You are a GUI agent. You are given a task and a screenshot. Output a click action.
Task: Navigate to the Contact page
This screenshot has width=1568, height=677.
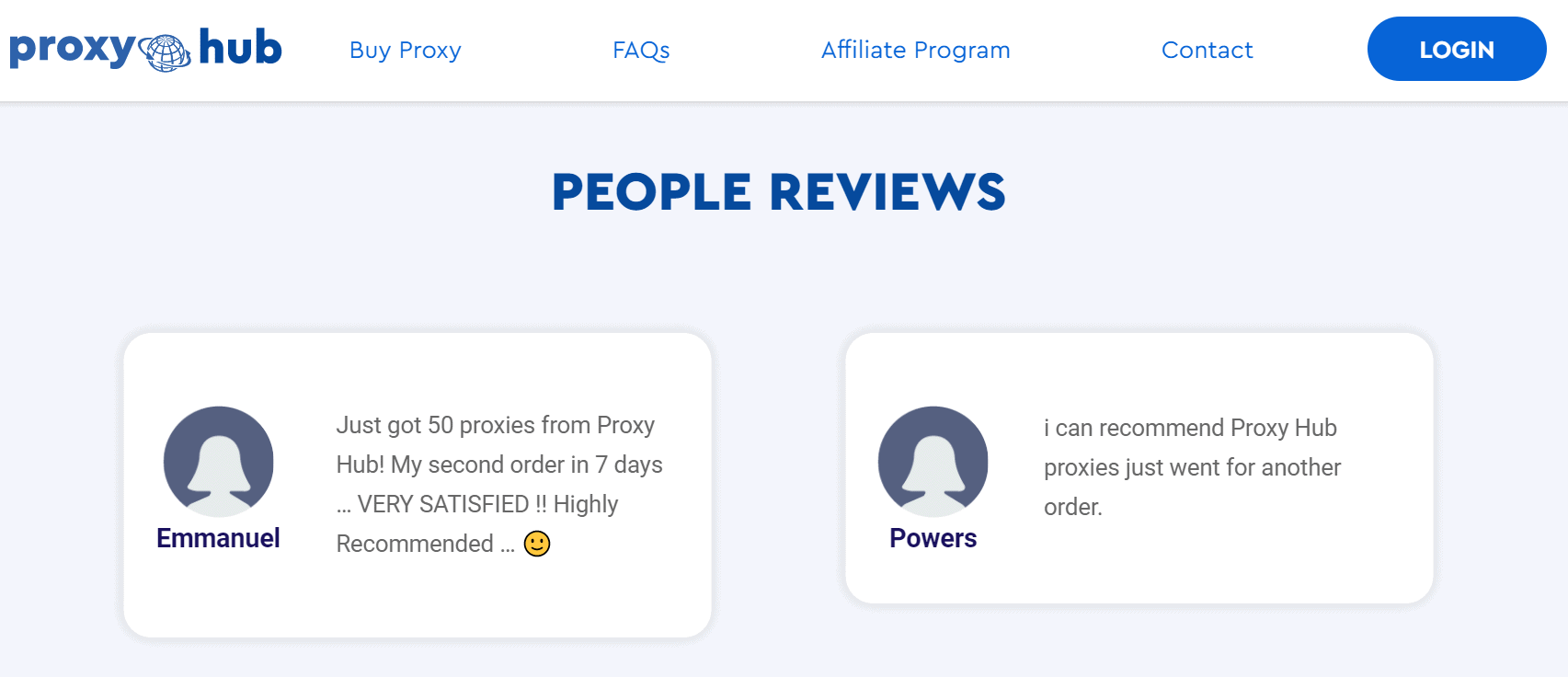pyautogui.click(x=1207, y=50)
